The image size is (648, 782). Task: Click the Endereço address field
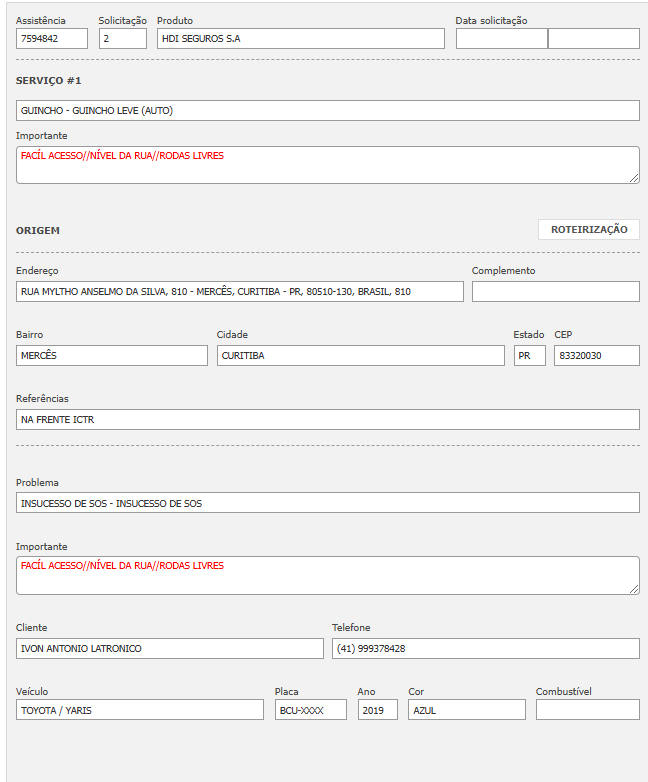pos(240,292)
